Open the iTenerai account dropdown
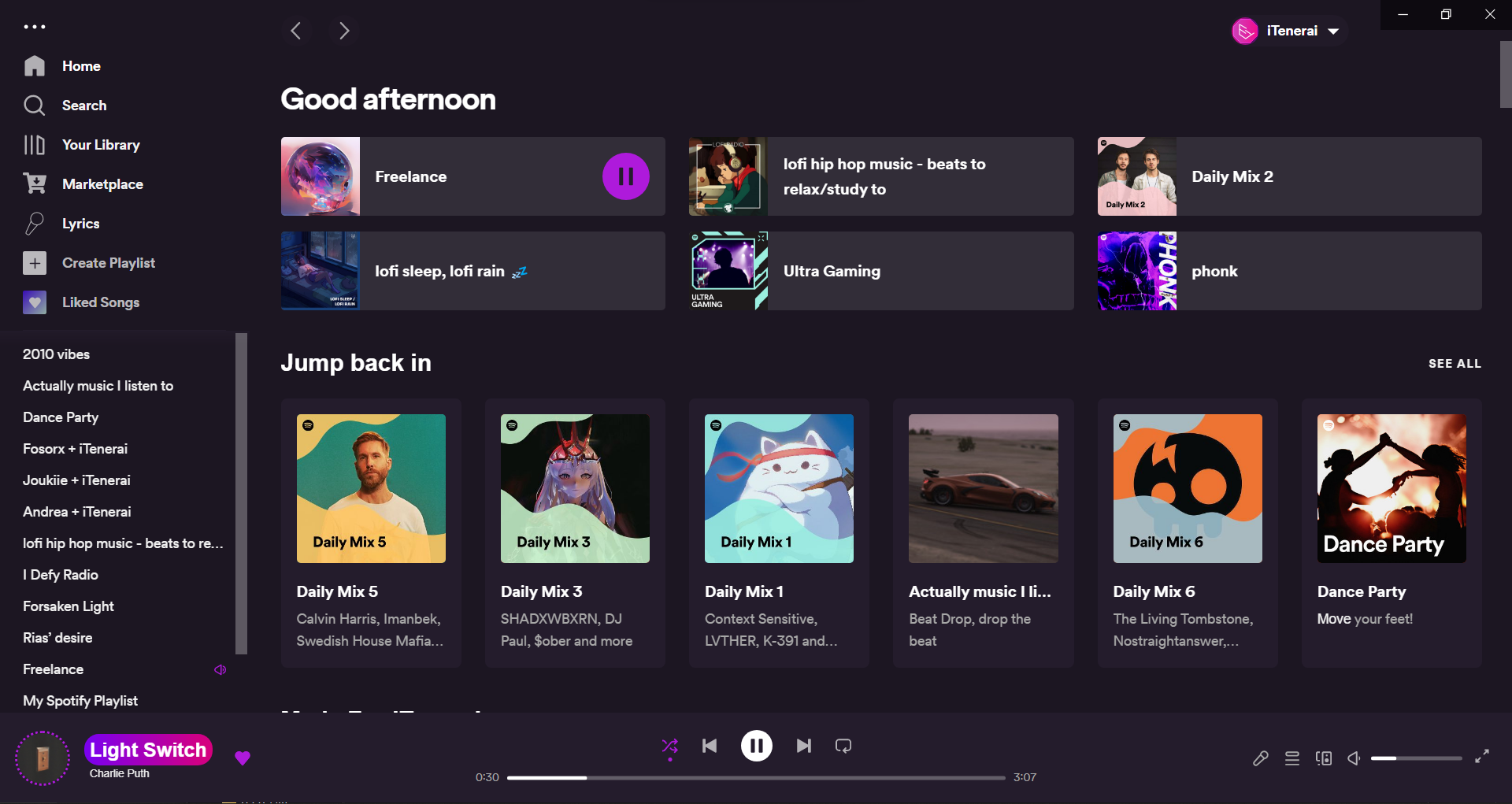The width and height of the screenshot is (1512, 804). coord(1288,31)
